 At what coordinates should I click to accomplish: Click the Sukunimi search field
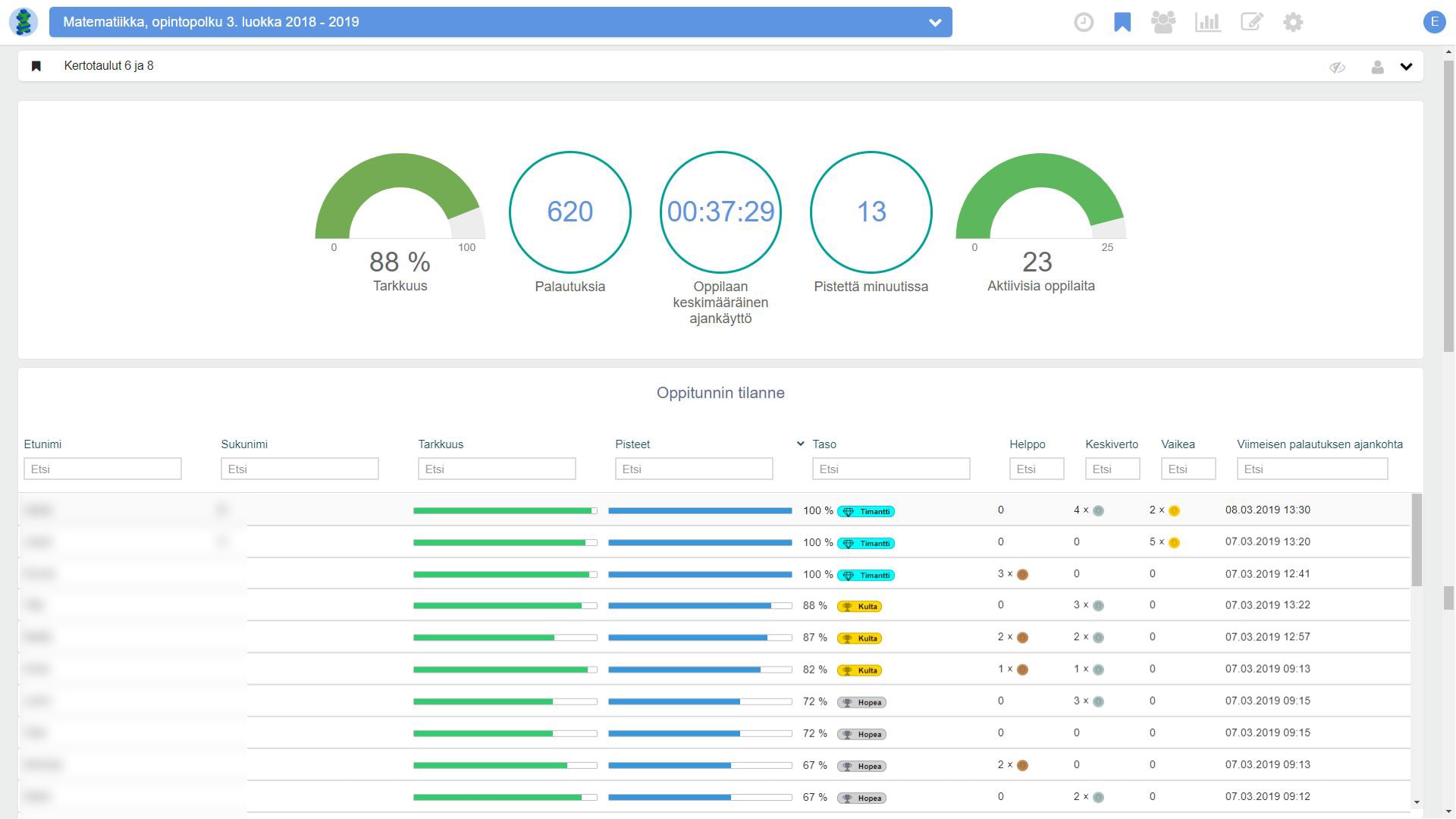coord(300,469)
